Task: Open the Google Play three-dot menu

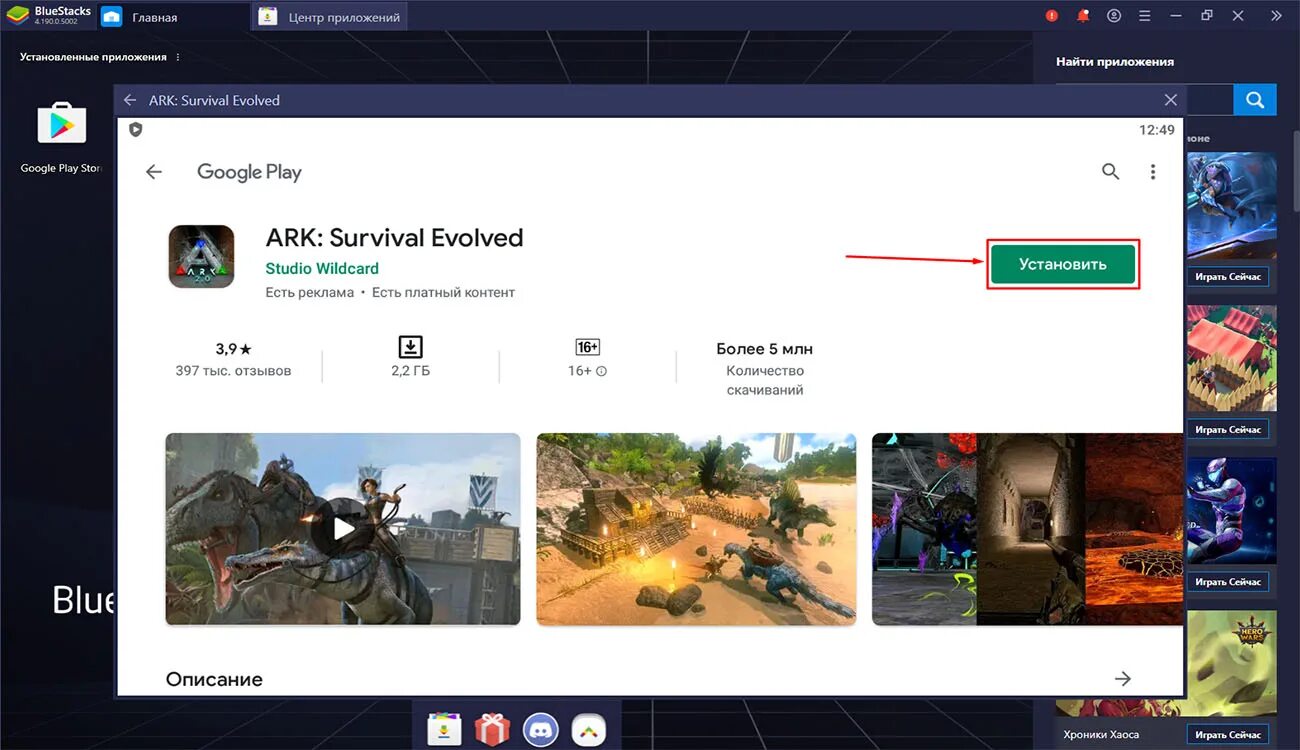Action: (x=1153, y=172)
